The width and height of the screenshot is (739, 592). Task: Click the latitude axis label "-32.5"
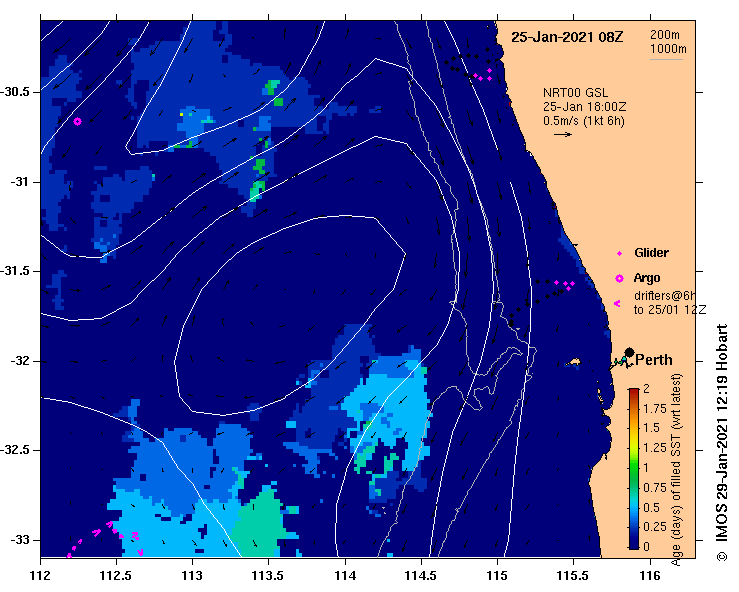(x=14, y=450)
